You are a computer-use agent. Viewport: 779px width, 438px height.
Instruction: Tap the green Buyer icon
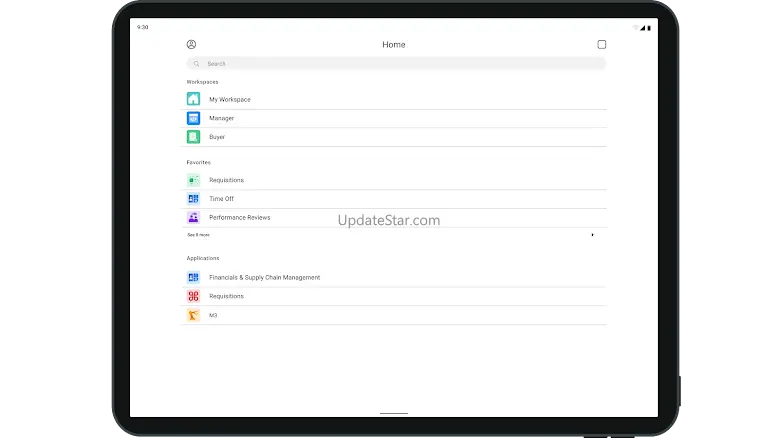pyautogui.click(x=193, y=137)
